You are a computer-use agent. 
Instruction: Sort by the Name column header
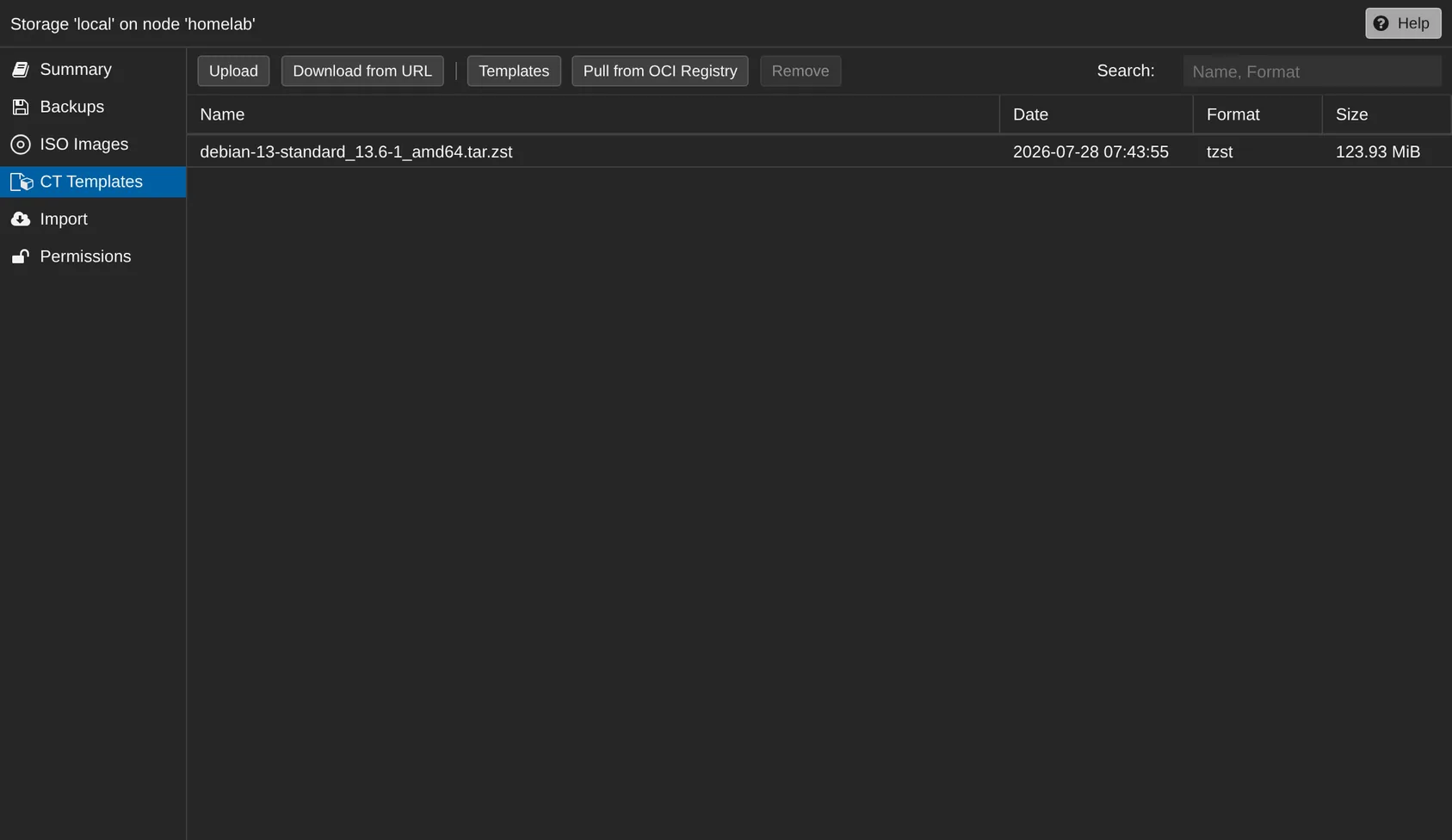tap(593, 114)
